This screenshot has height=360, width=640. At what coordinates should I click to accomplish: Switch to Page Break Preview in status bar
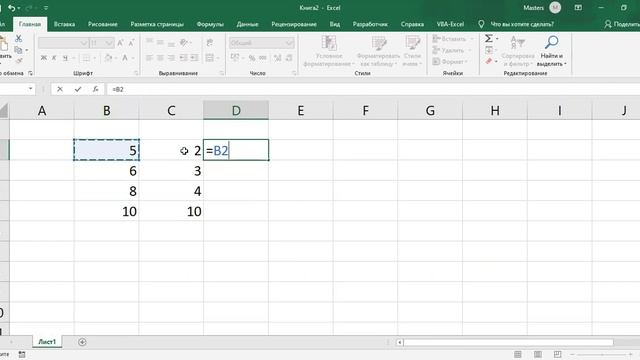[557, 354]
